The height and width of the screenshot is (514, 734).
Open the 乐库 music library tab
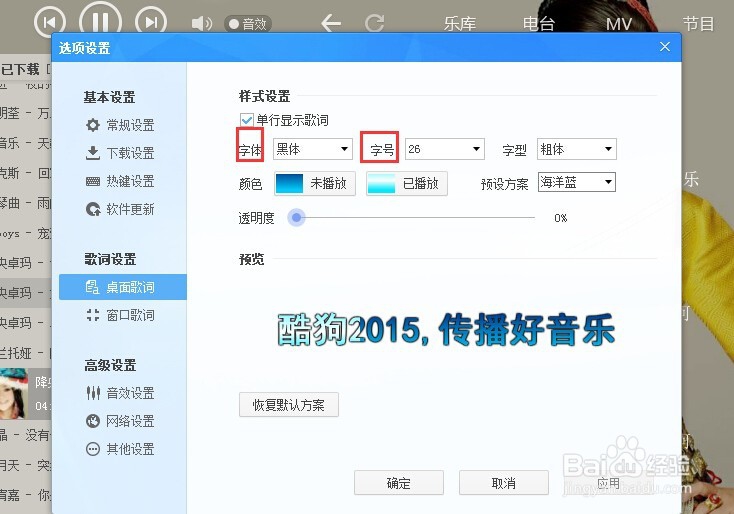460,23
